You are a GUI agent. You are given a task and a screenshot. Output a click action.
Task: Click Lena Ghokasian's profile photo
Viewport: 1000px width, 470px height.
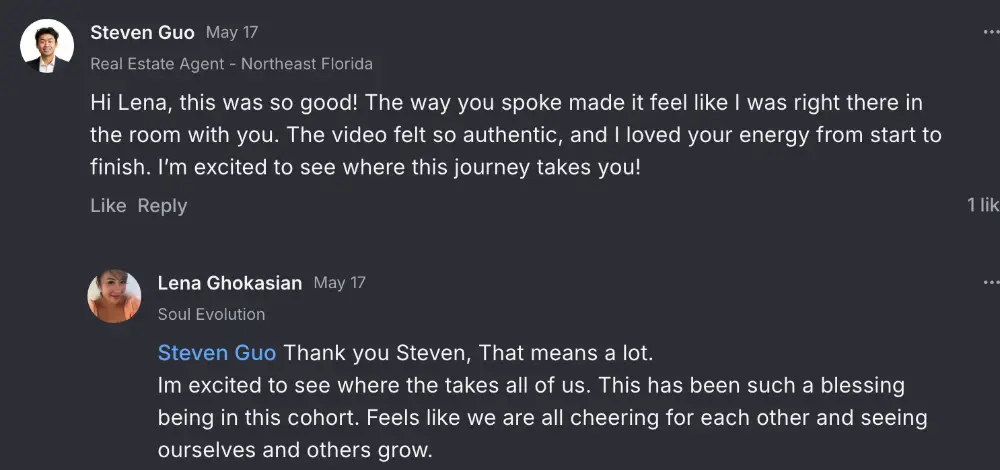tap(114, 296)
